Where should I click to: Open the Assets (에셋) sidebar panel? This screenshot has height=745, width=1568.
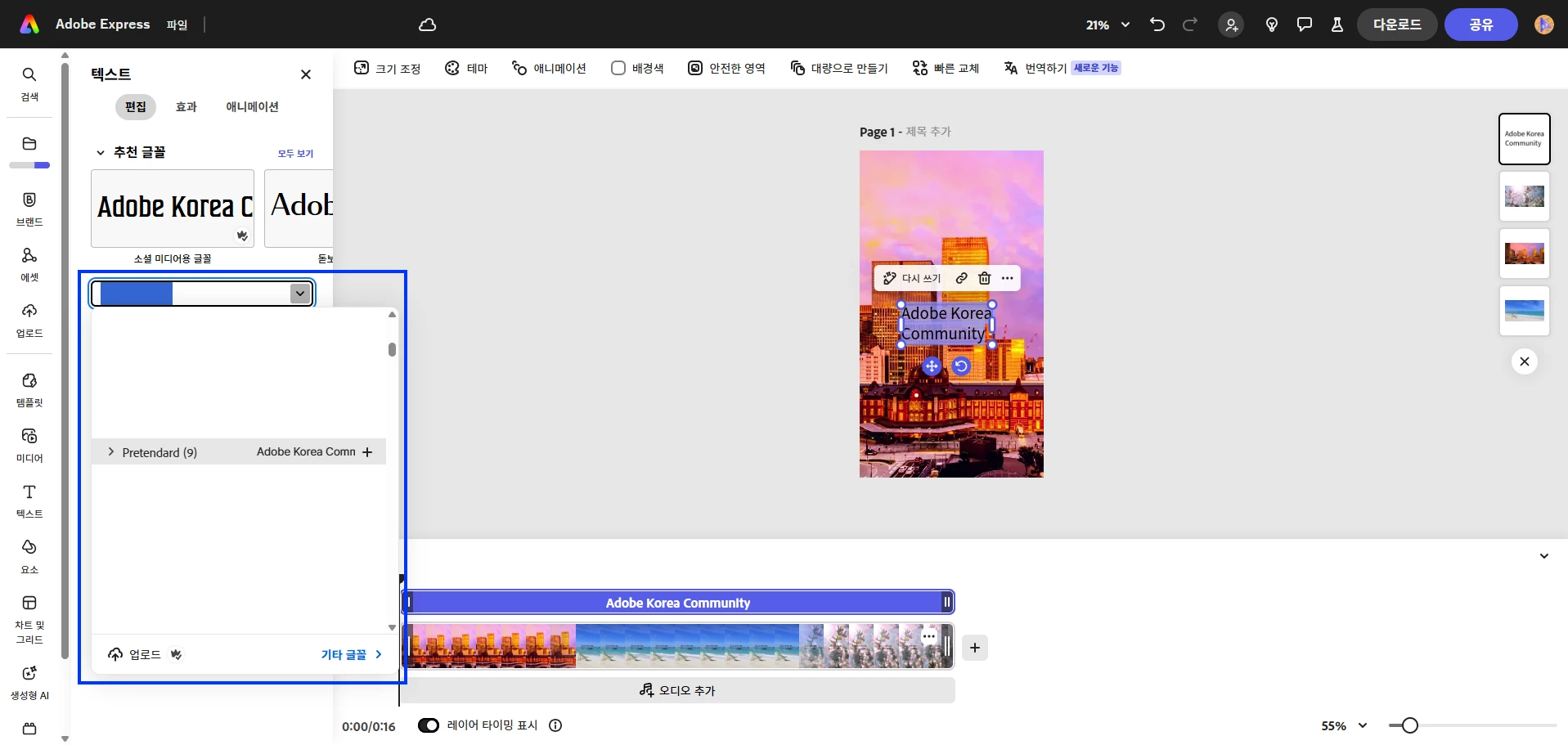(x=29, y=264)
